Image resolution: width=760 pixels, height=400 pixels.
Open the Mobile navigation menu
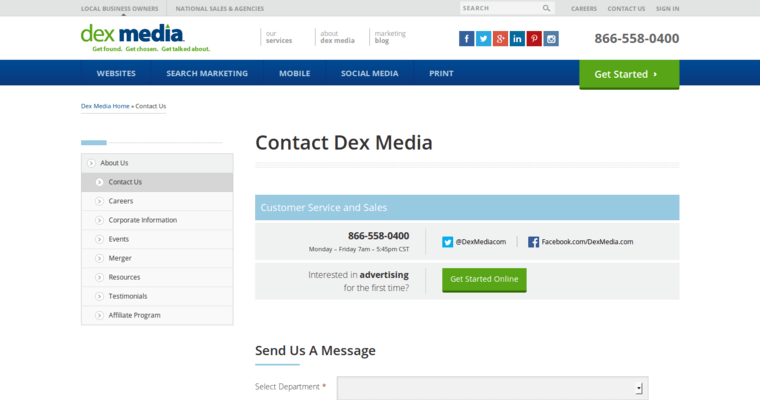[x=294, y=73]
